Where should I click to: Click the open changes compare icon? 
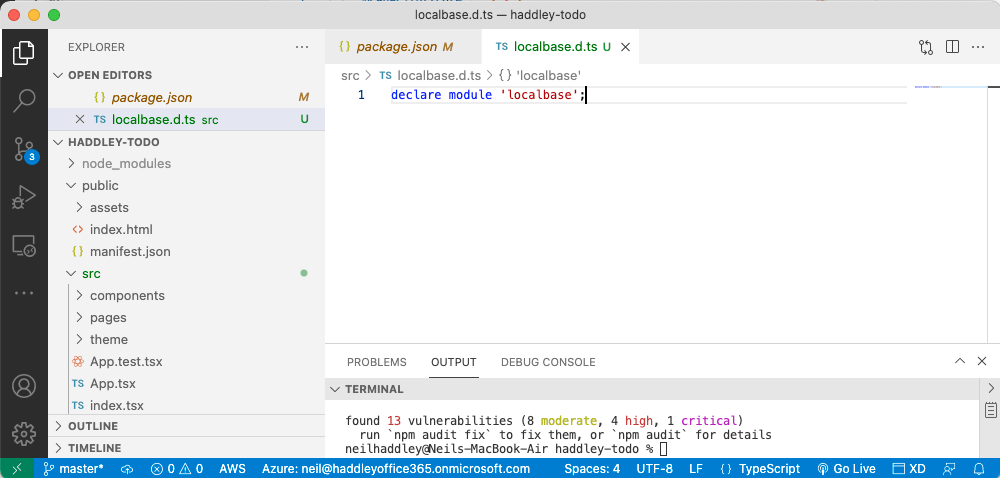coord(926,47)
